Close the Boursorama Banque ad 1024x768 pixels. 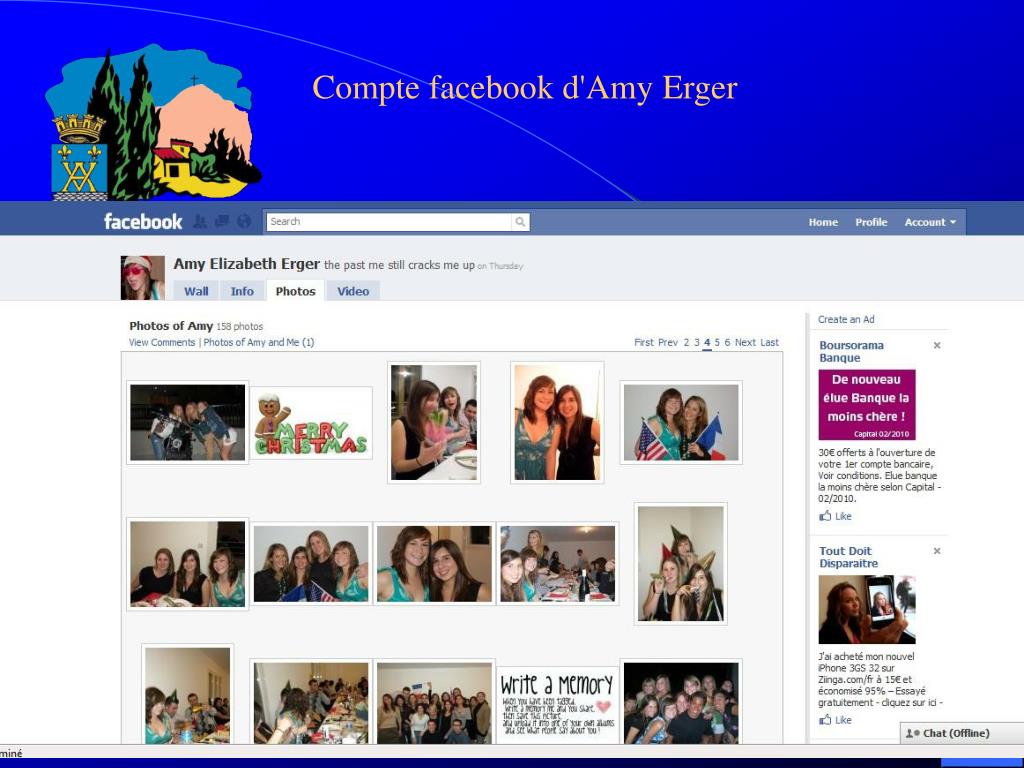point(936,345)
